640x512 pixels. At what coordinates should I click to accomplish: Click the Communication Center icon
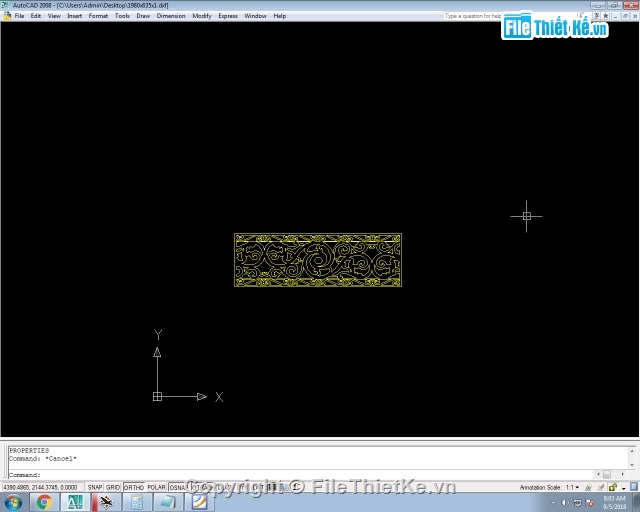(596, 16)
